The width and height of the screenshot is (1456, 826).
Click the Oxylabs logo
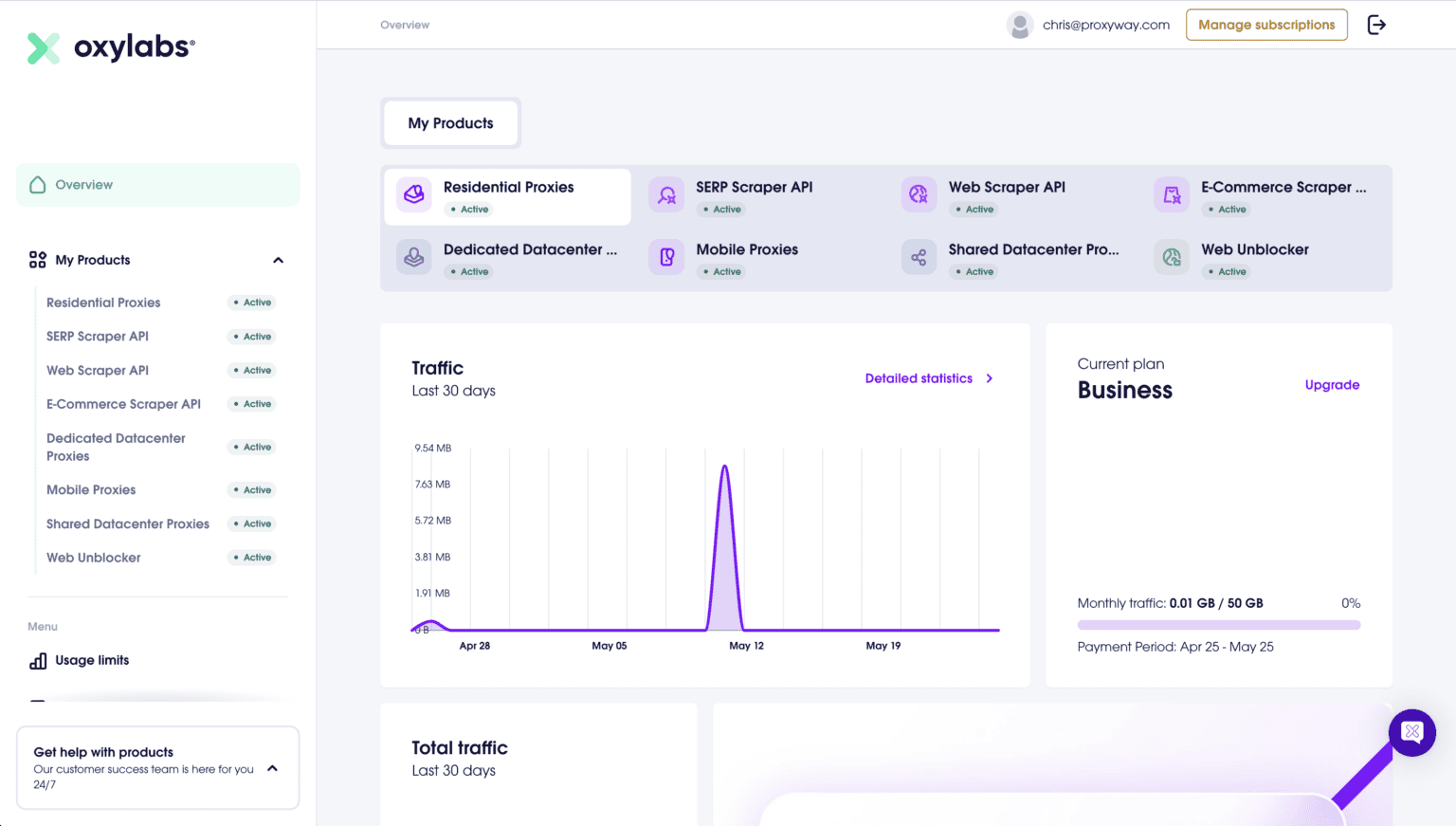click(109, 47)
